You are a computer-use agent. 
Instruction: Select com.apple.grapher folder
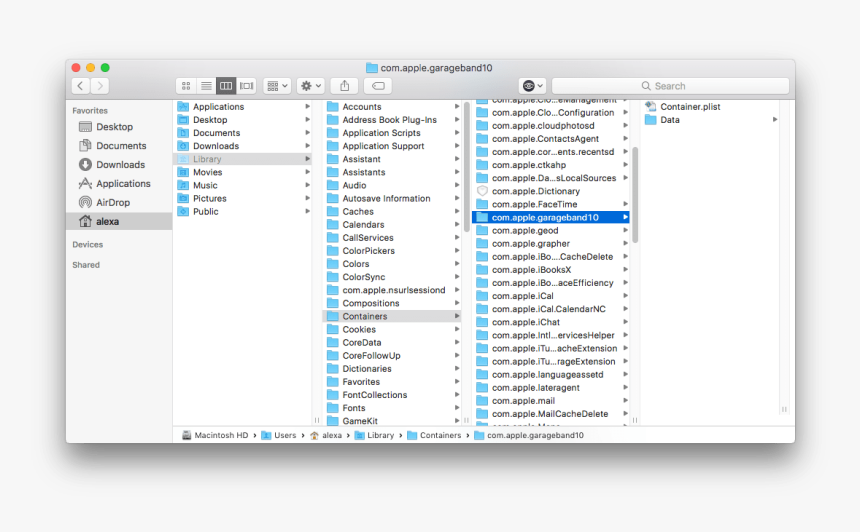pos(551,244)
